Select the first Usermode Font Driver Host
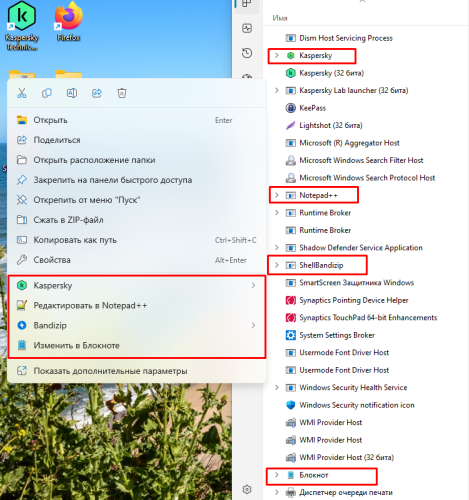Viewport: 469px width, 500px height. tap(367, 352)
